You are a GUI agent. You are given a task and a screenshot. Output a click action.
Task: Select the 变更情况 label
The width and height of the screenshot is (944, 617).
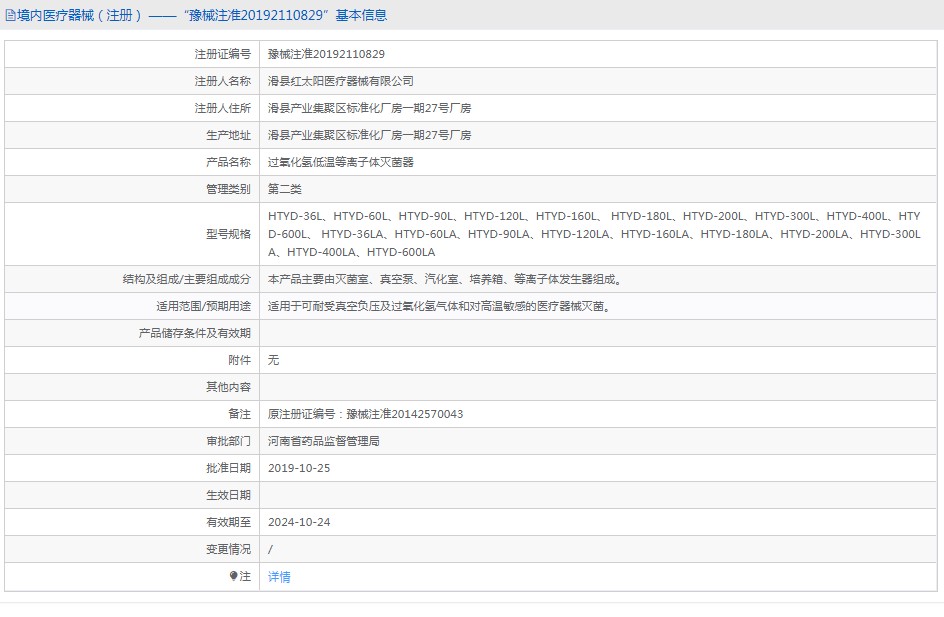(x=228, y=550)
